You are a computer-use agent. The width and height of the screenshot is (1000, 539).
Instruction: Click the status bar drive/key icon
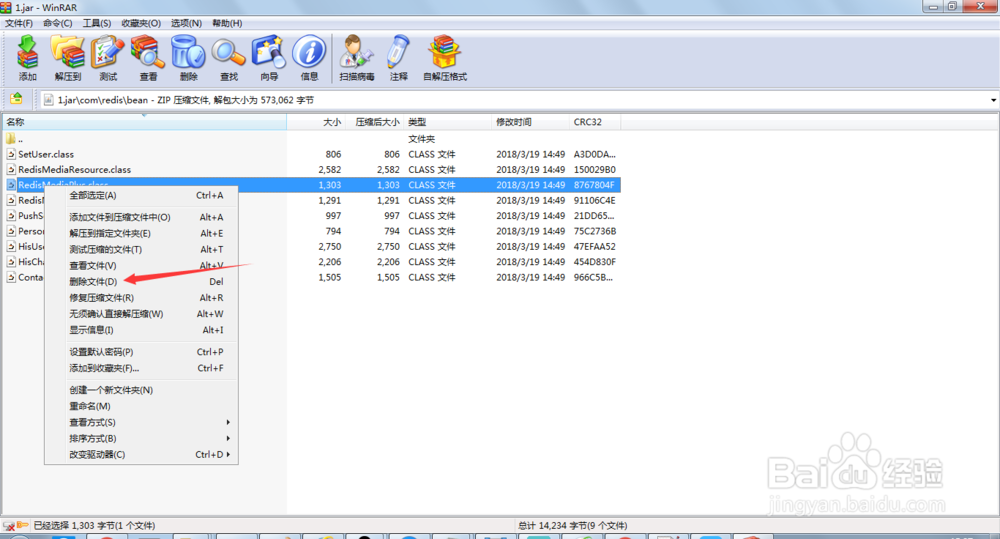[x=15, y=526]
